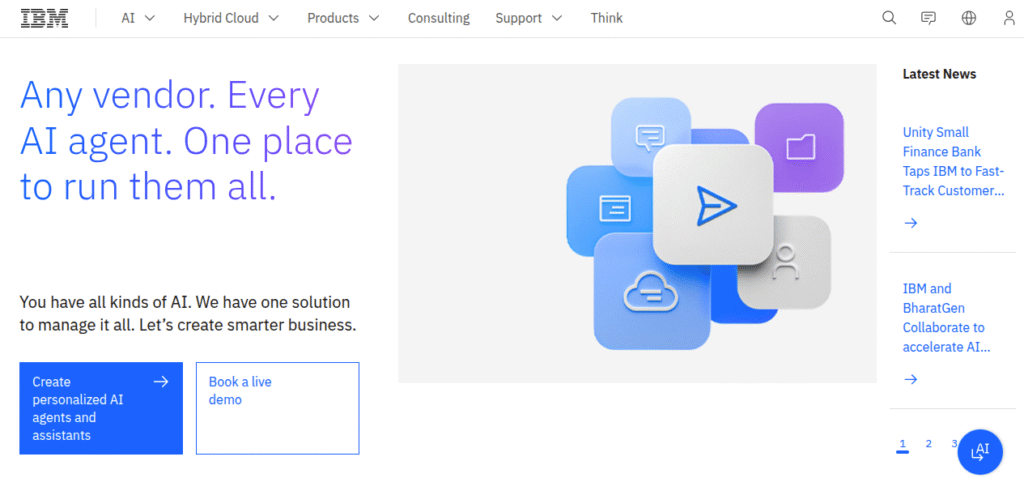Open the Consulting menu item

click(x=438, y=18)
